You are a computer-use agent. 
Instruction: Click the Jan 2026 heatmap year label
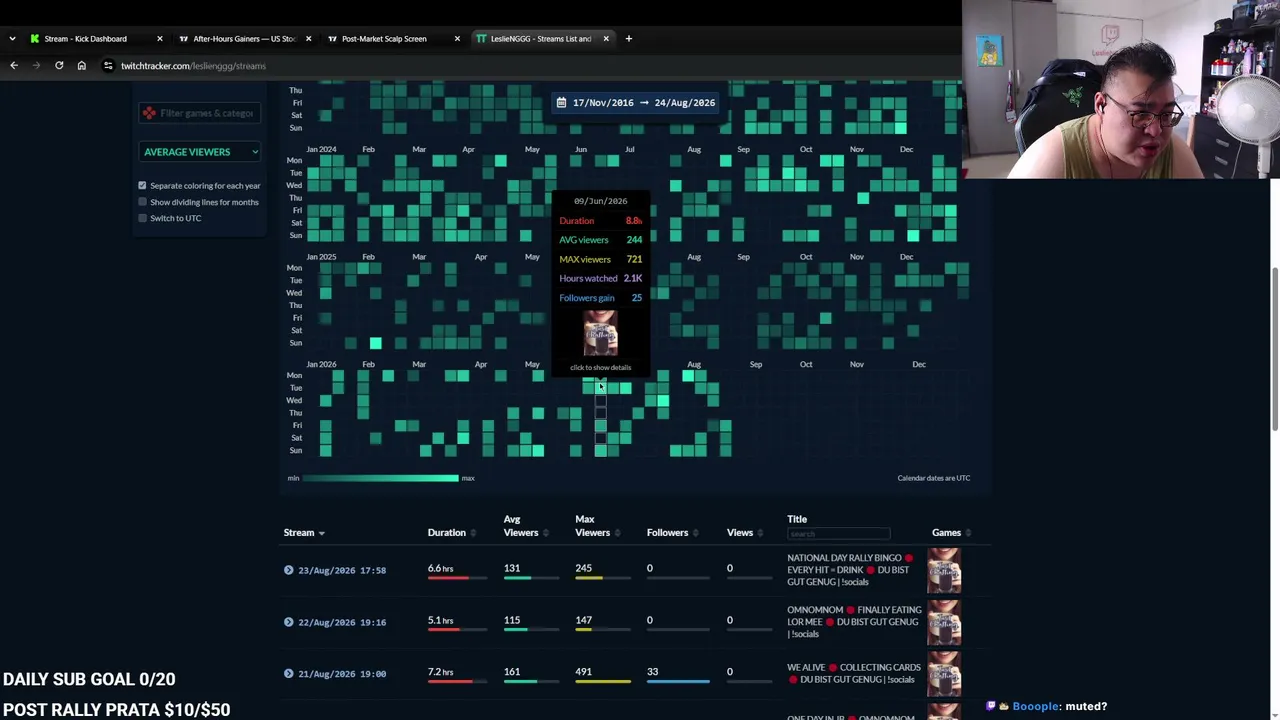tap(322, 365)
